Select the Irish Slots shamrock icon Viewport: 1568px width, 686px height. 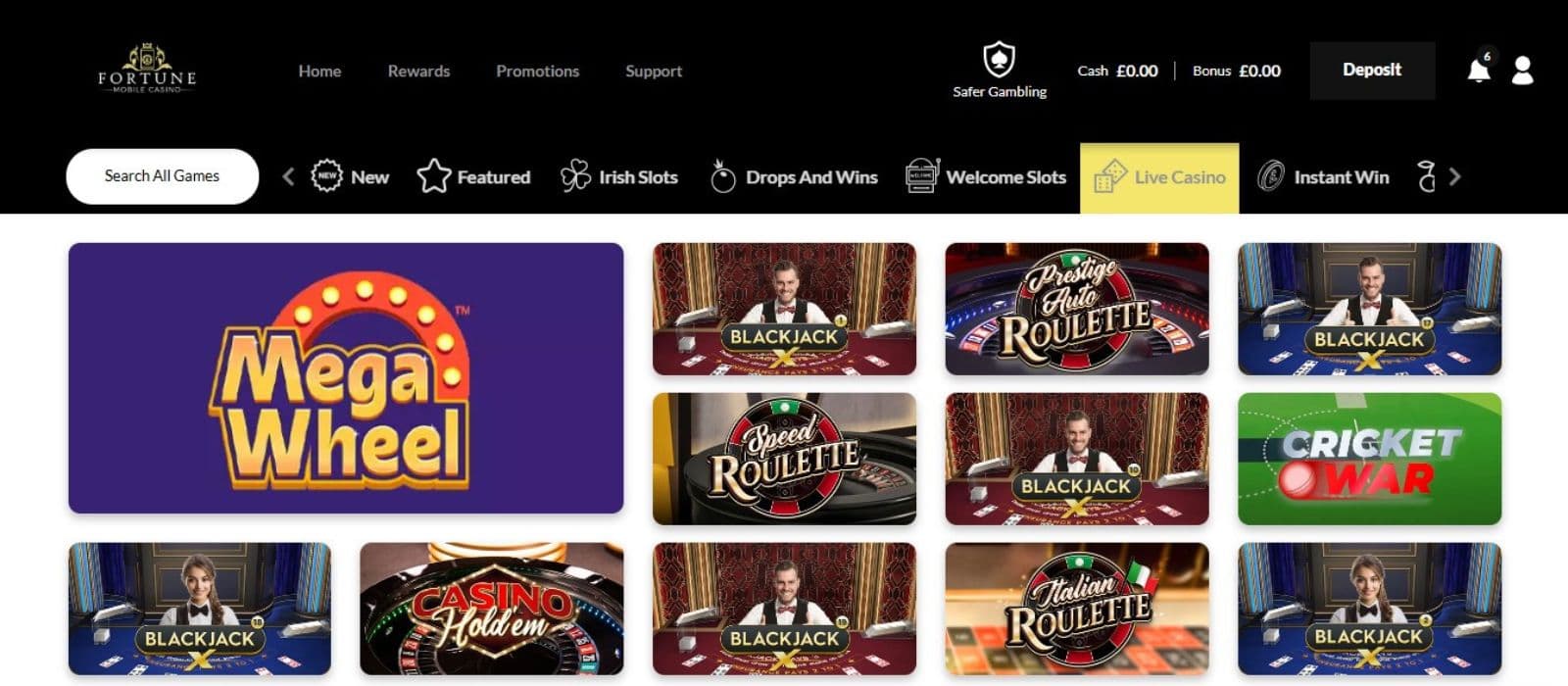click(575, 176)
